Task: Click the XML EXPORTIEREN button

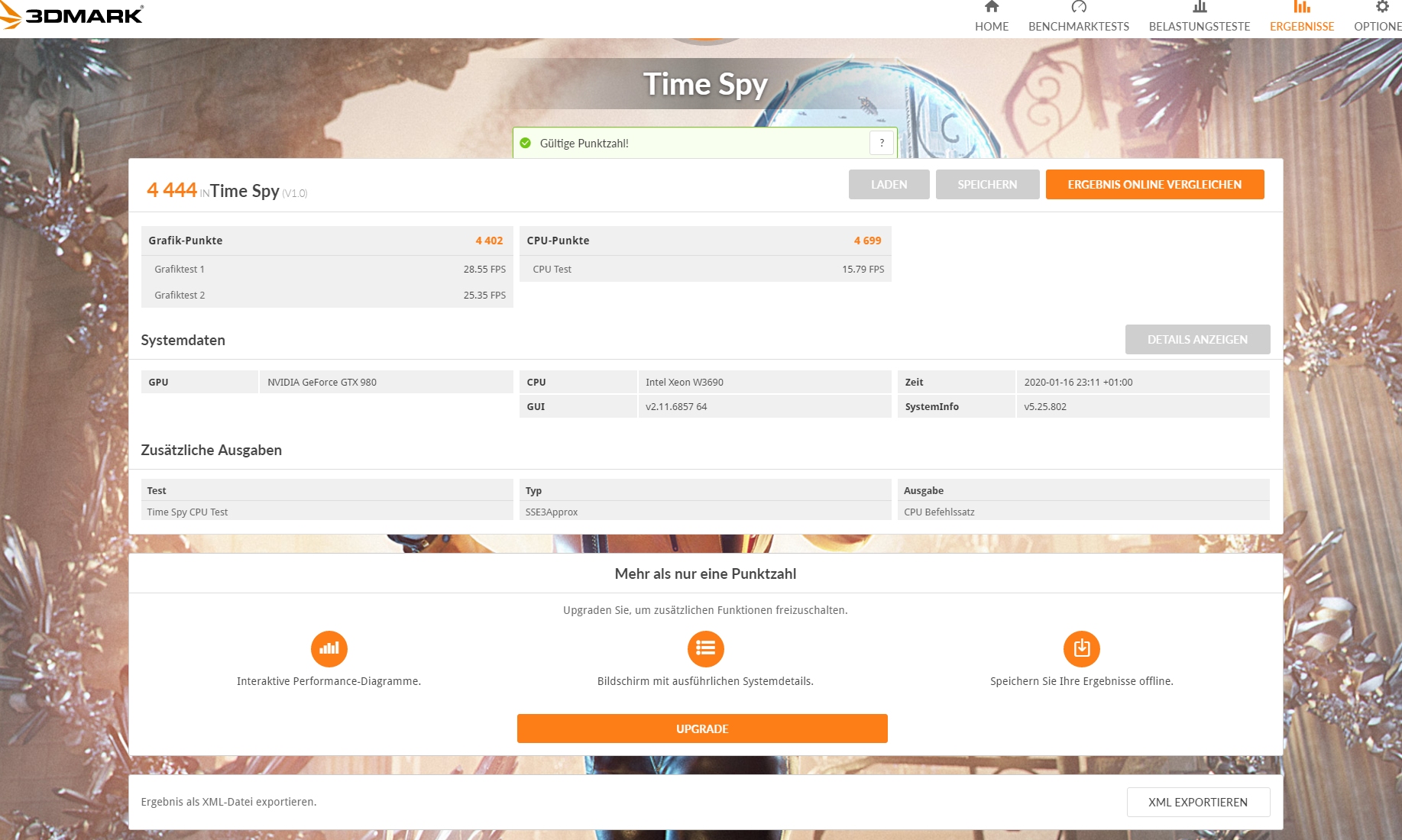Action: point(1198,802)
